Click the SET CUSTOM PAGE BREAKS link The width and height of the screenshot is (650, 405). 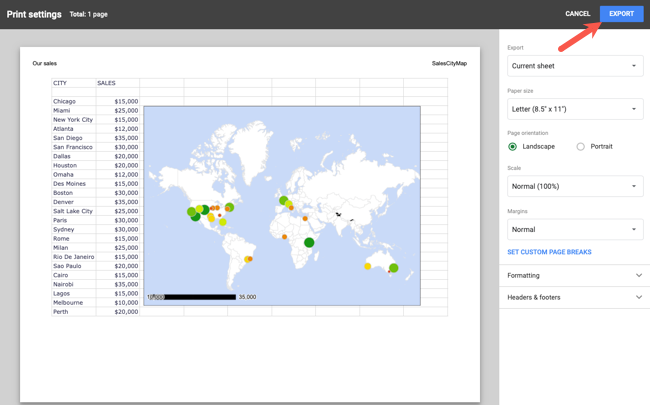point(549,252)
